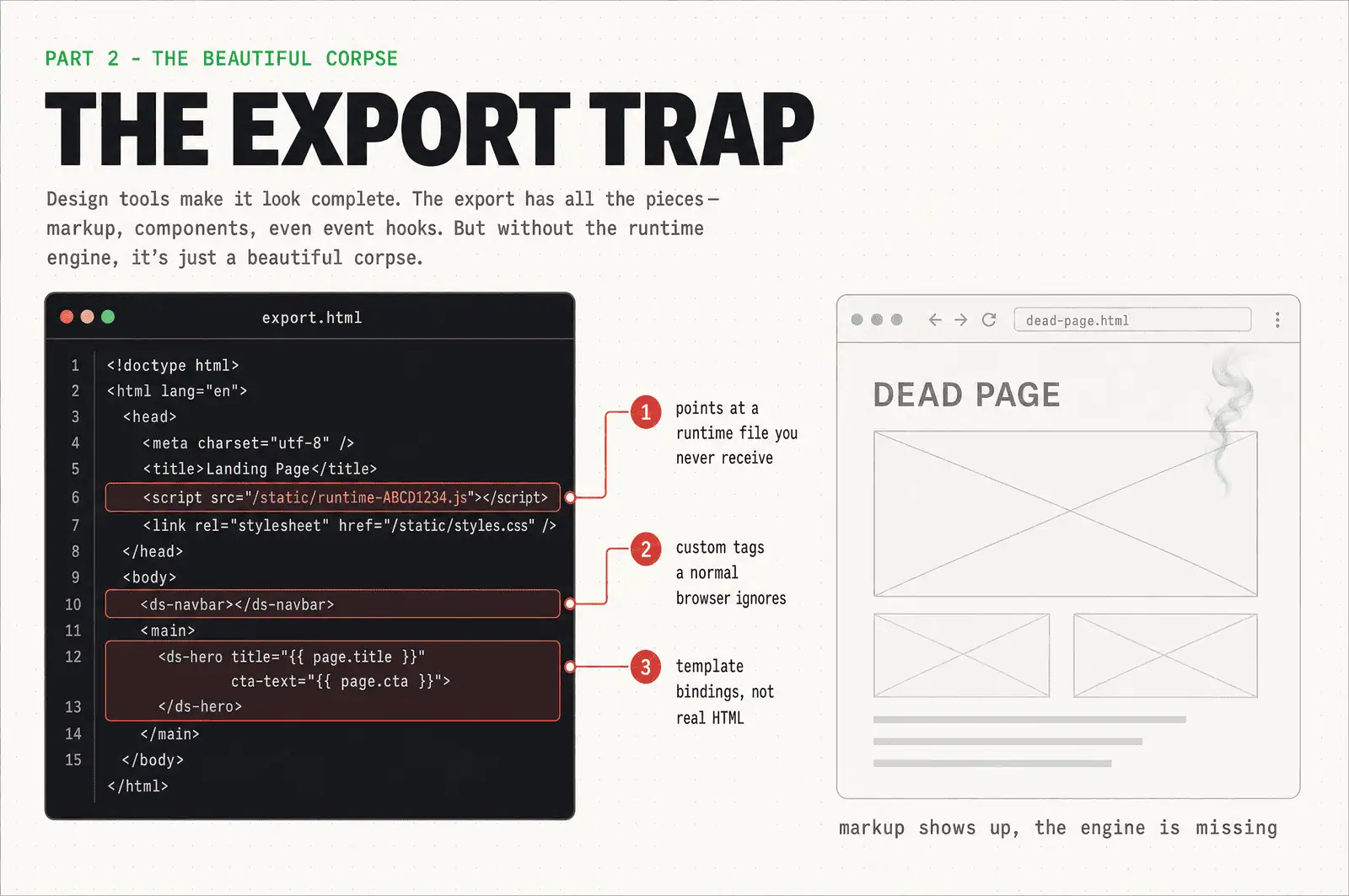Click the html lang="en" line

[177, 391]
